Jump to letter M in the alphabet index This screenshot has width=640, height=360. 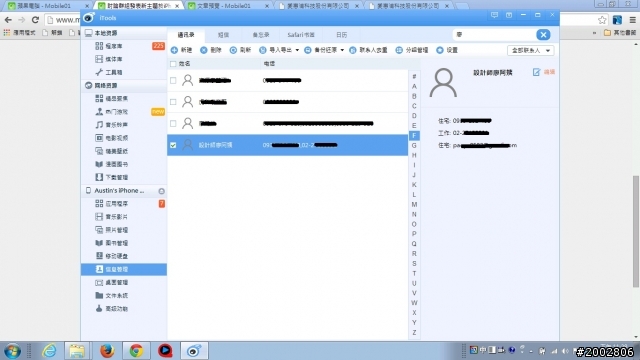click(x=414, y=204)
